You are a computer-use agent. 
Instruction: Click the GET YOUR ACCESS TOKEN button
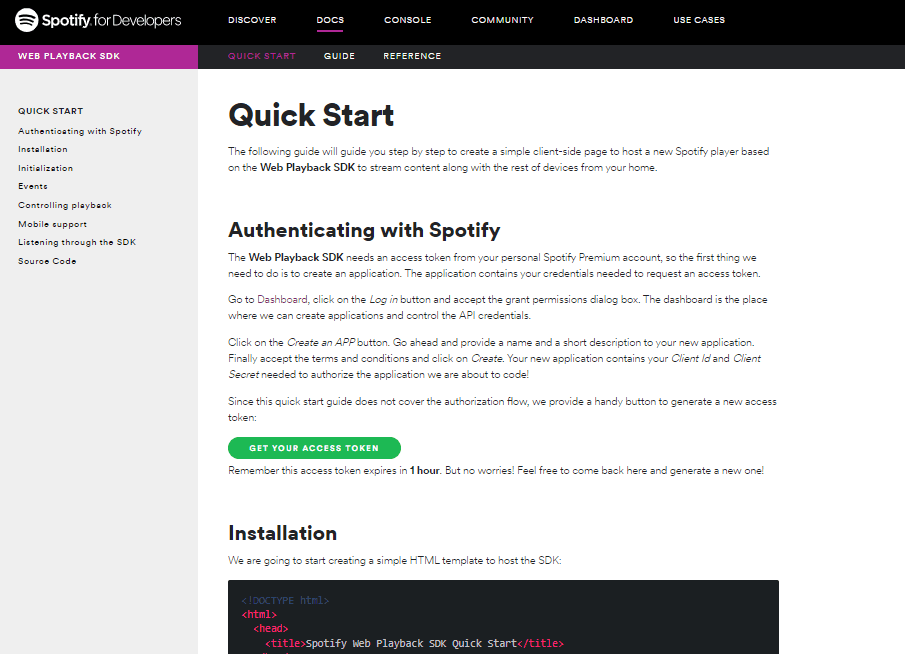click(314, 447)
